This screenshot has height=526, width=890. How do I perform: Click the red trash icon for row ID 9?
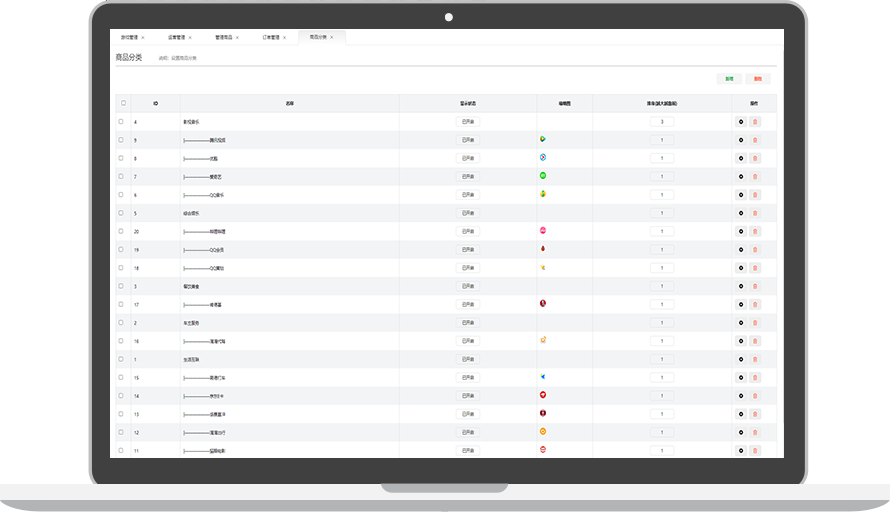click(x=755, y=140)
